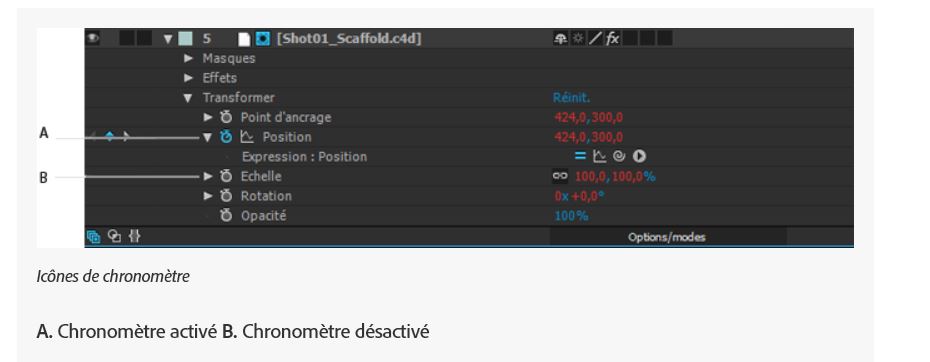Collapse the Transformer group
The image size is (930, 362).
pyautogui.click(x=189, y=98)
